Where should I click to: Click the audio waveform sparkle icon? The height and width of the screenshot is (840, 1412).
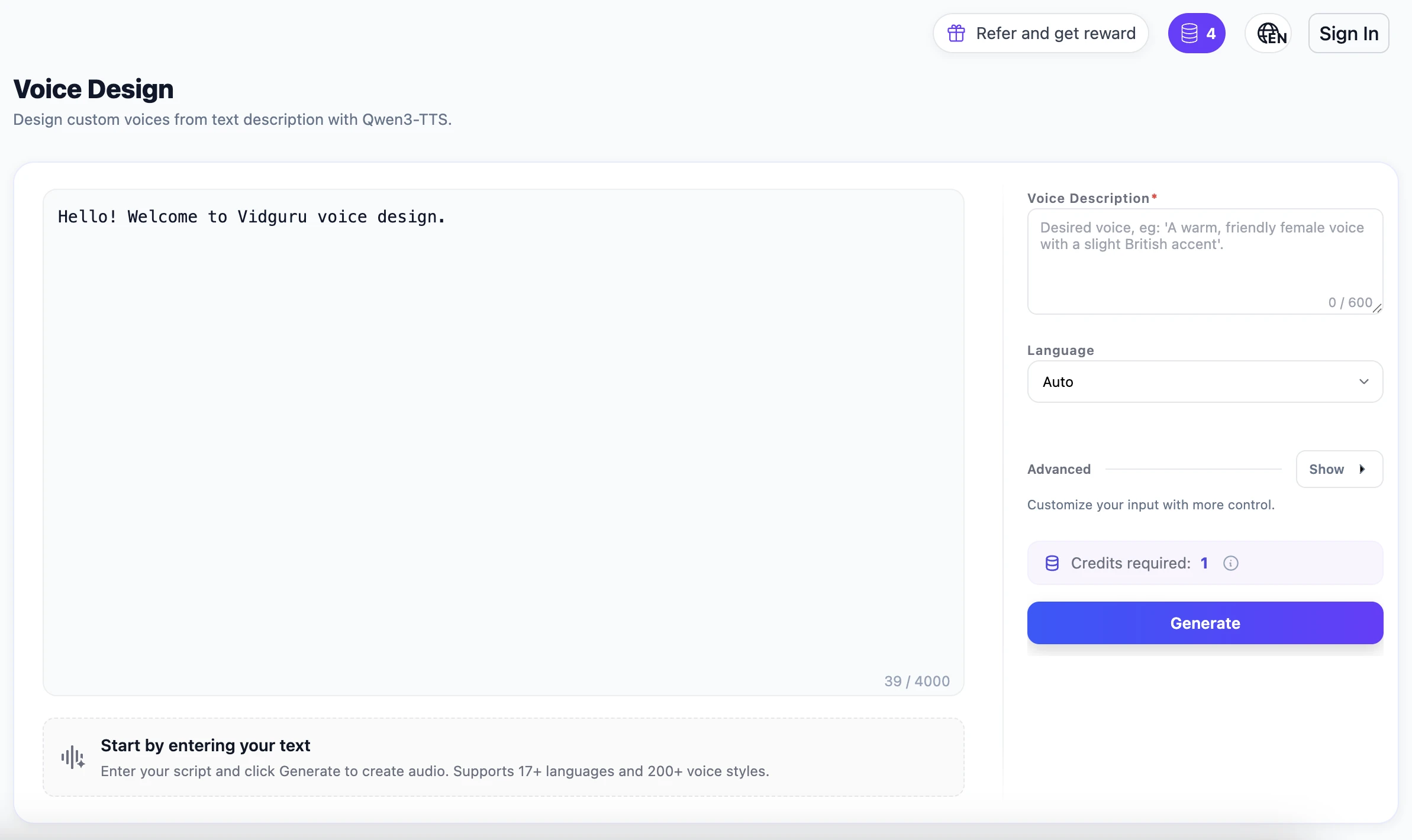(73, 757)
